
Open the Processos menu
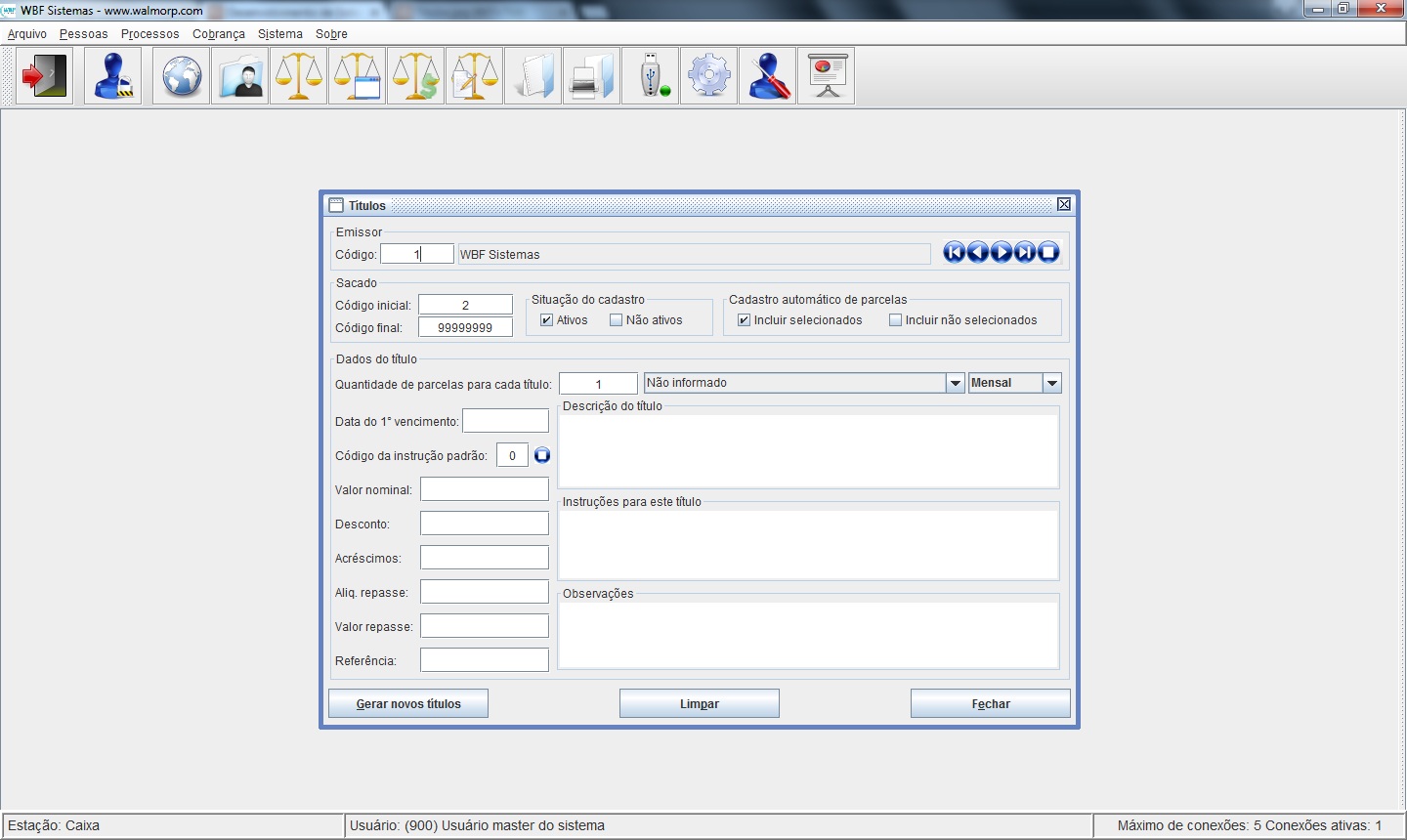150,34
